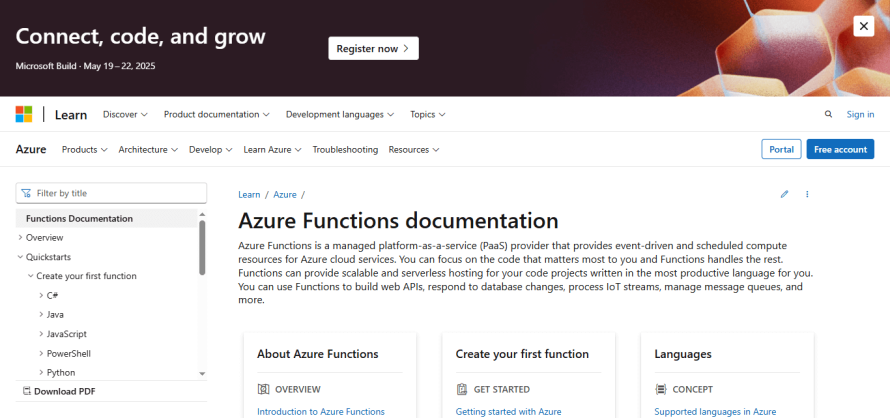Click the Learn breadcrumb link

click(x=249, y=194)
